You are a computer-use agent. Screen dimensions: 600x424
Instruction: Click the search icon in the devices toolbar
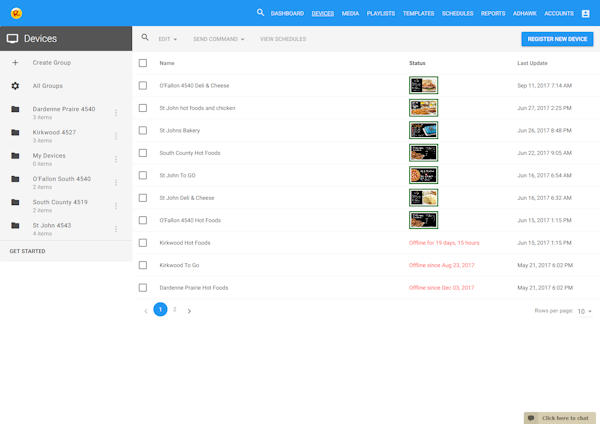pyautogui.click(x=145, y=38)
